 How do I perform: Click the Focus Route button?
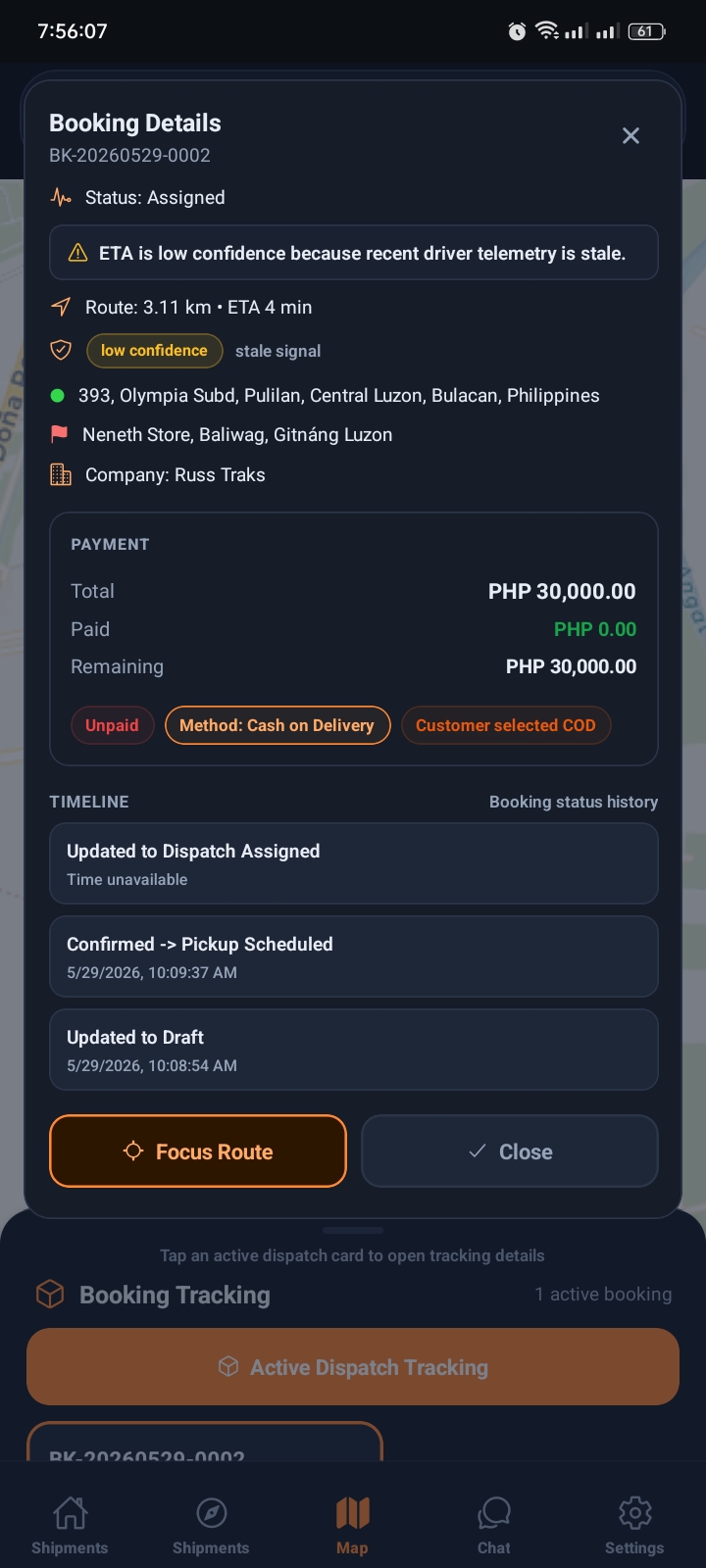coord(198,1151)
